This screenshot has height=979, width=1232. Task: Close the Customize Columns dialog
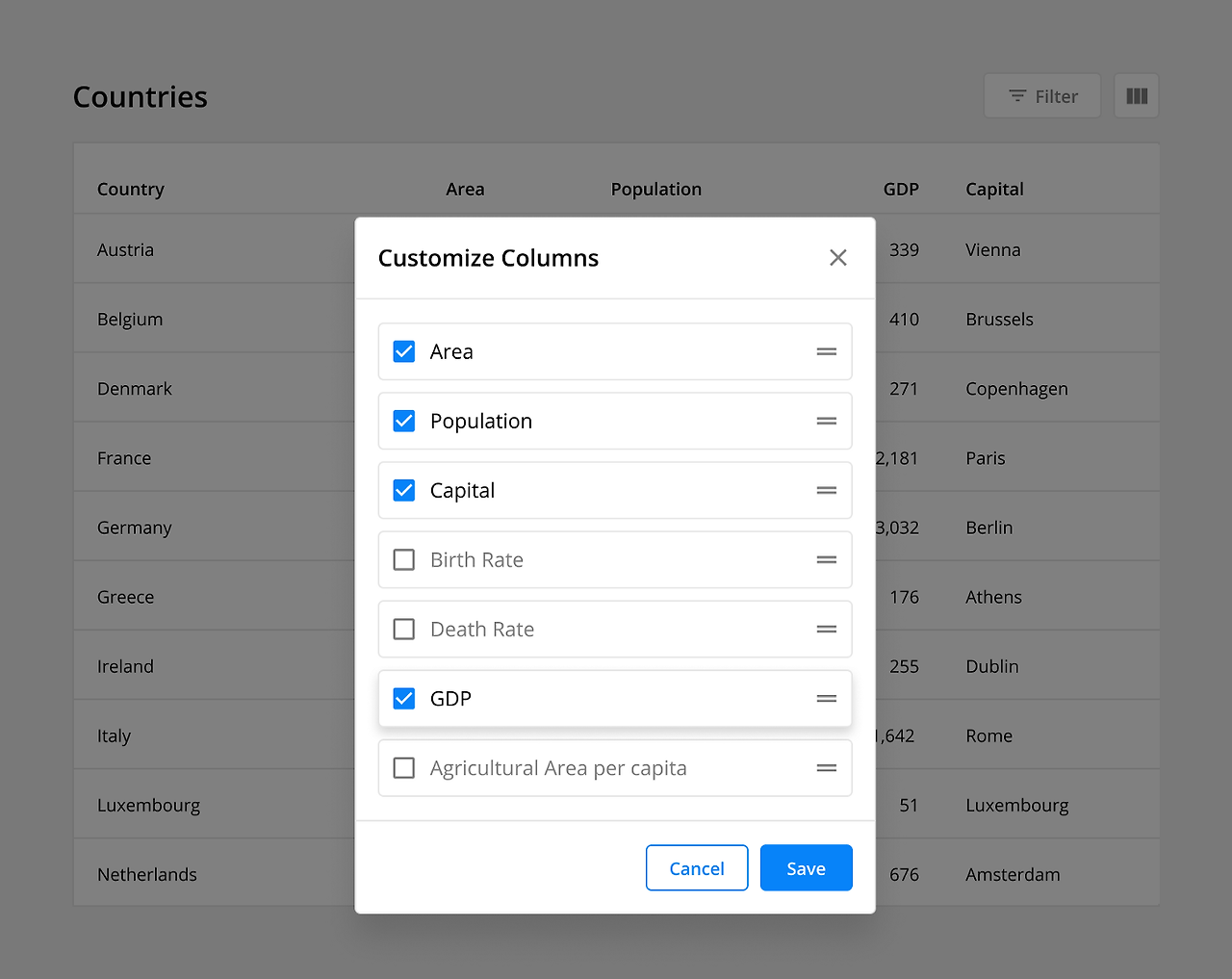(x=837, y=257)
